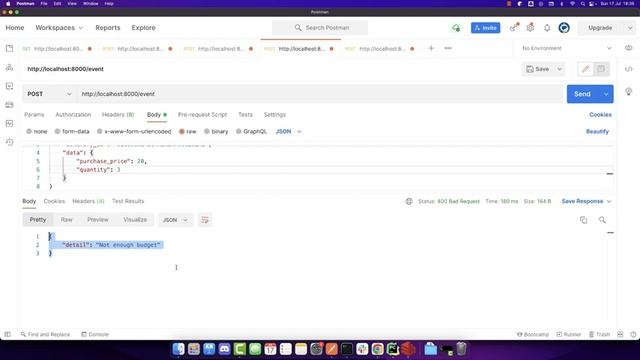Viewport: 640px width, 360px height.
Task: Click the network globe icon near status
Action: point(409,201)
